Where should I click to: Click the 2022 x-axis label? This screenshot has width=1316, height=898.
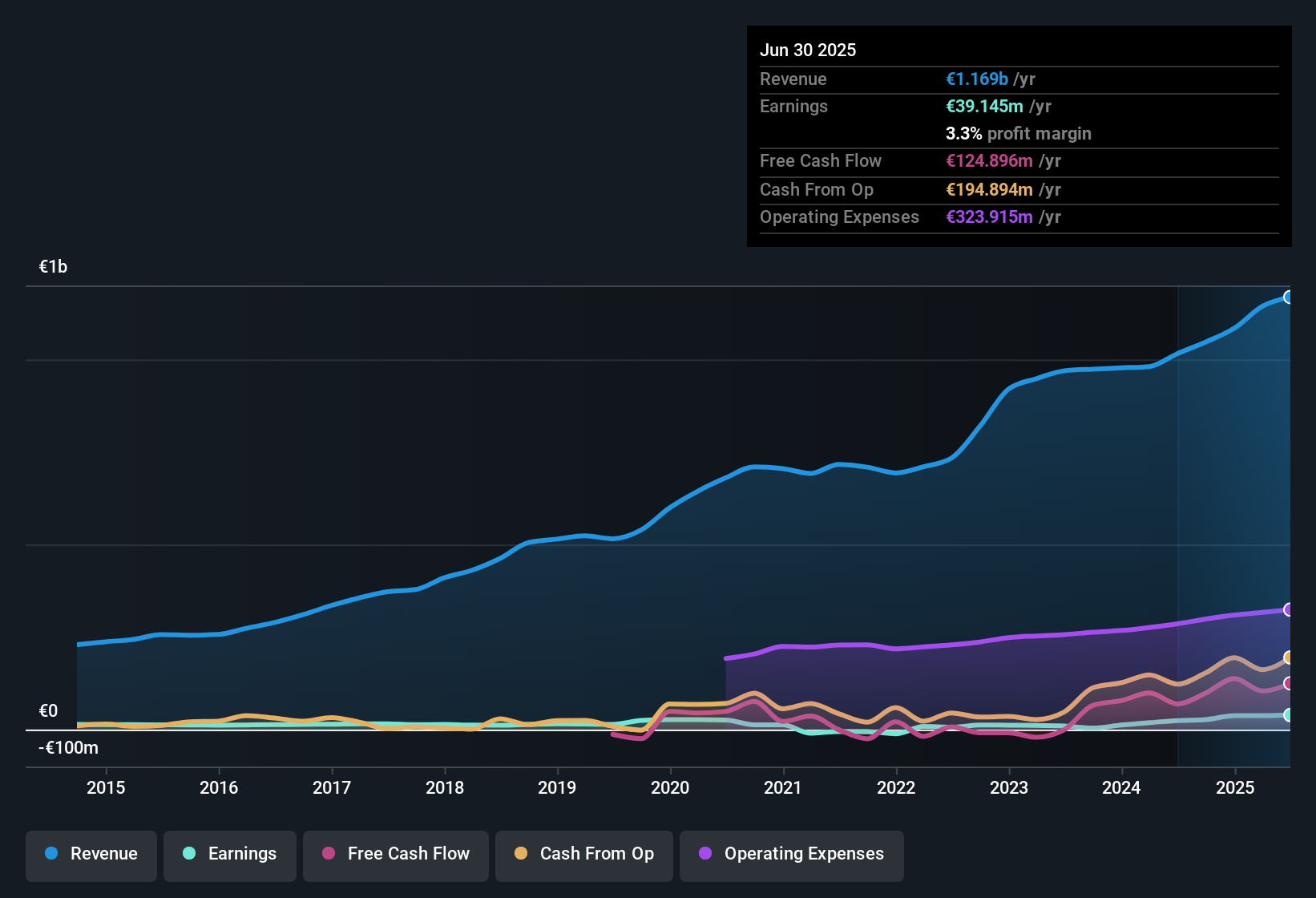[896, 787]
